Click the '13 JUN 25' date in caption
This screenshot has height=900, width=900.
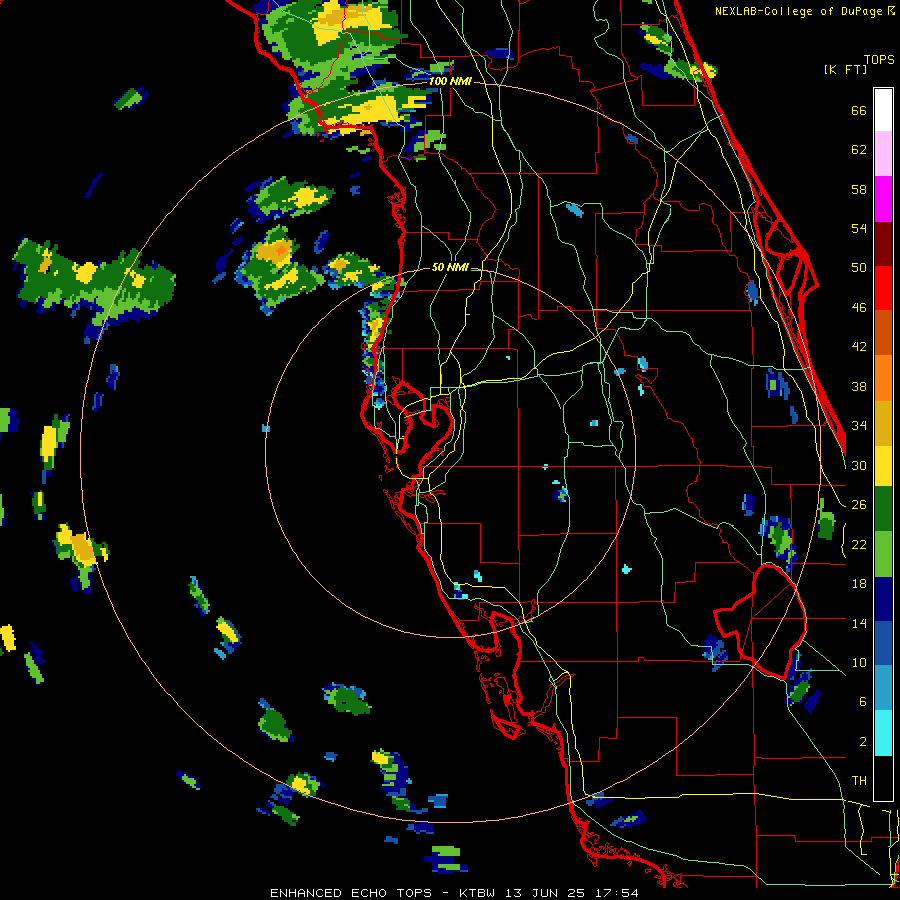coord(545,893)
